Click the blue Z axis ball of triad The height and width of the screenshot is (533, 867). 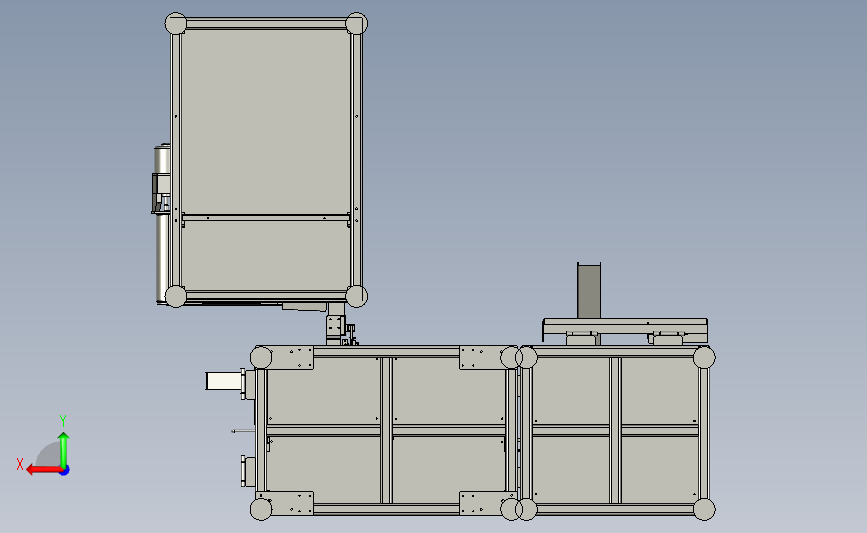coord(65,471)
